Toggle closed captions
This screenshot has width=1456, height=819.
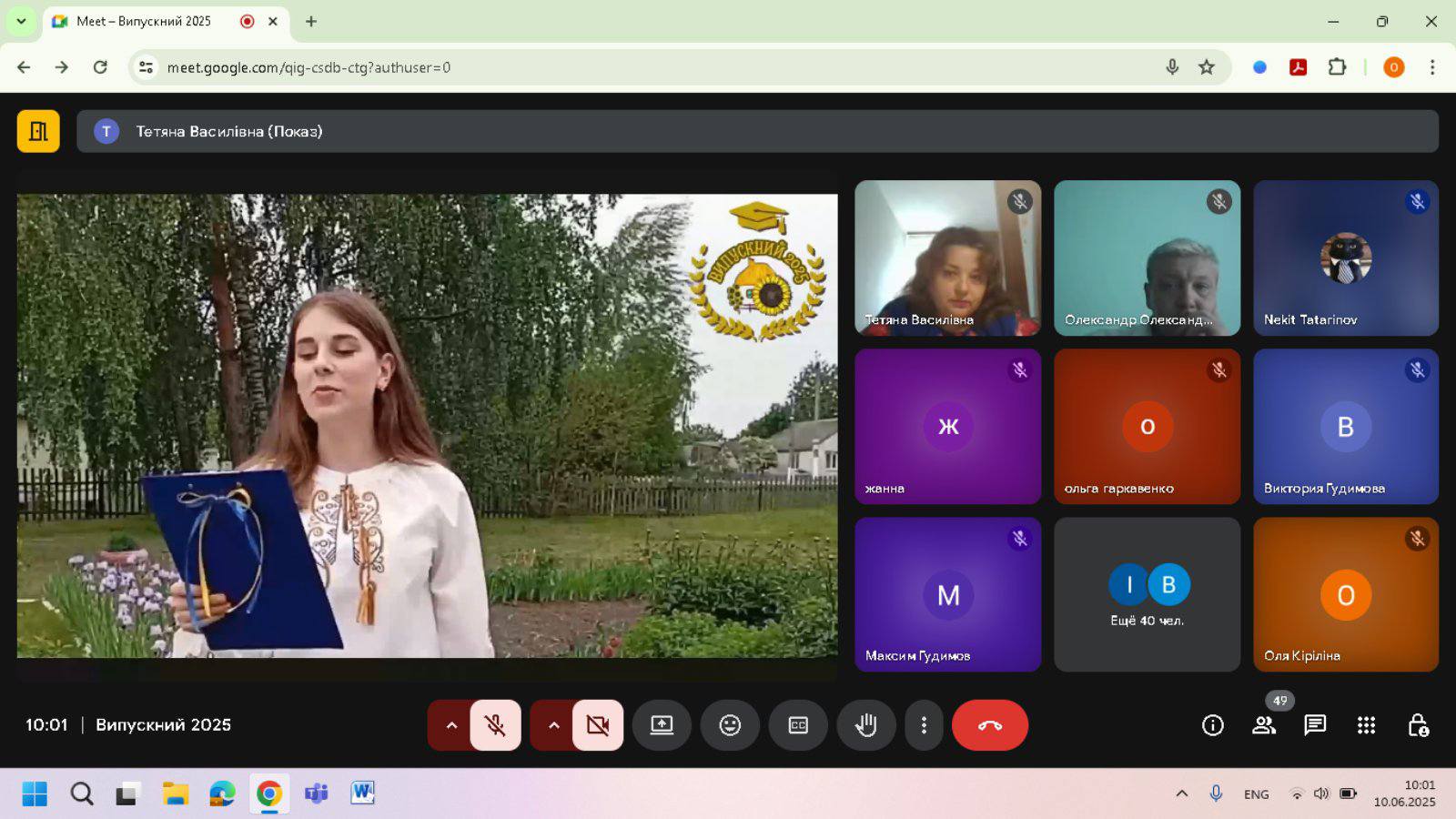[798, 725]
